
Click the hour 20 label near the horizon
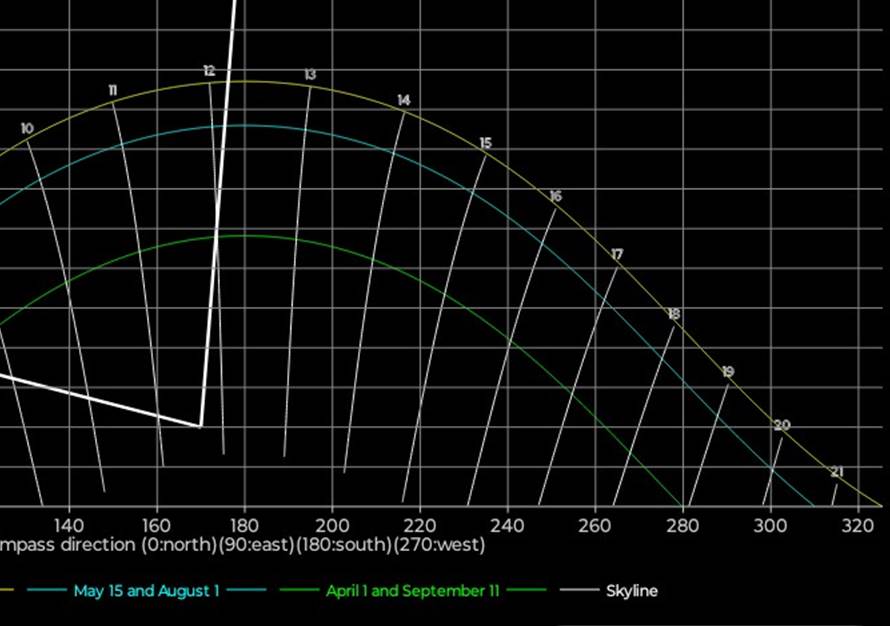pos(781,425)
